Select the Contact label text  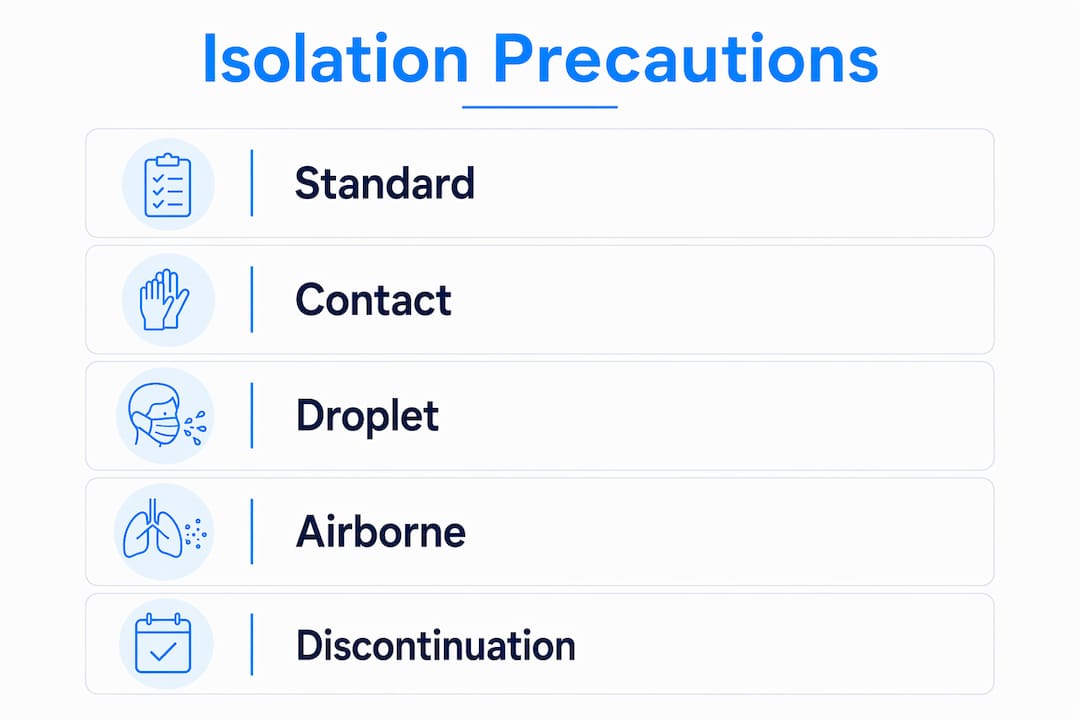[x=373, y=300]
